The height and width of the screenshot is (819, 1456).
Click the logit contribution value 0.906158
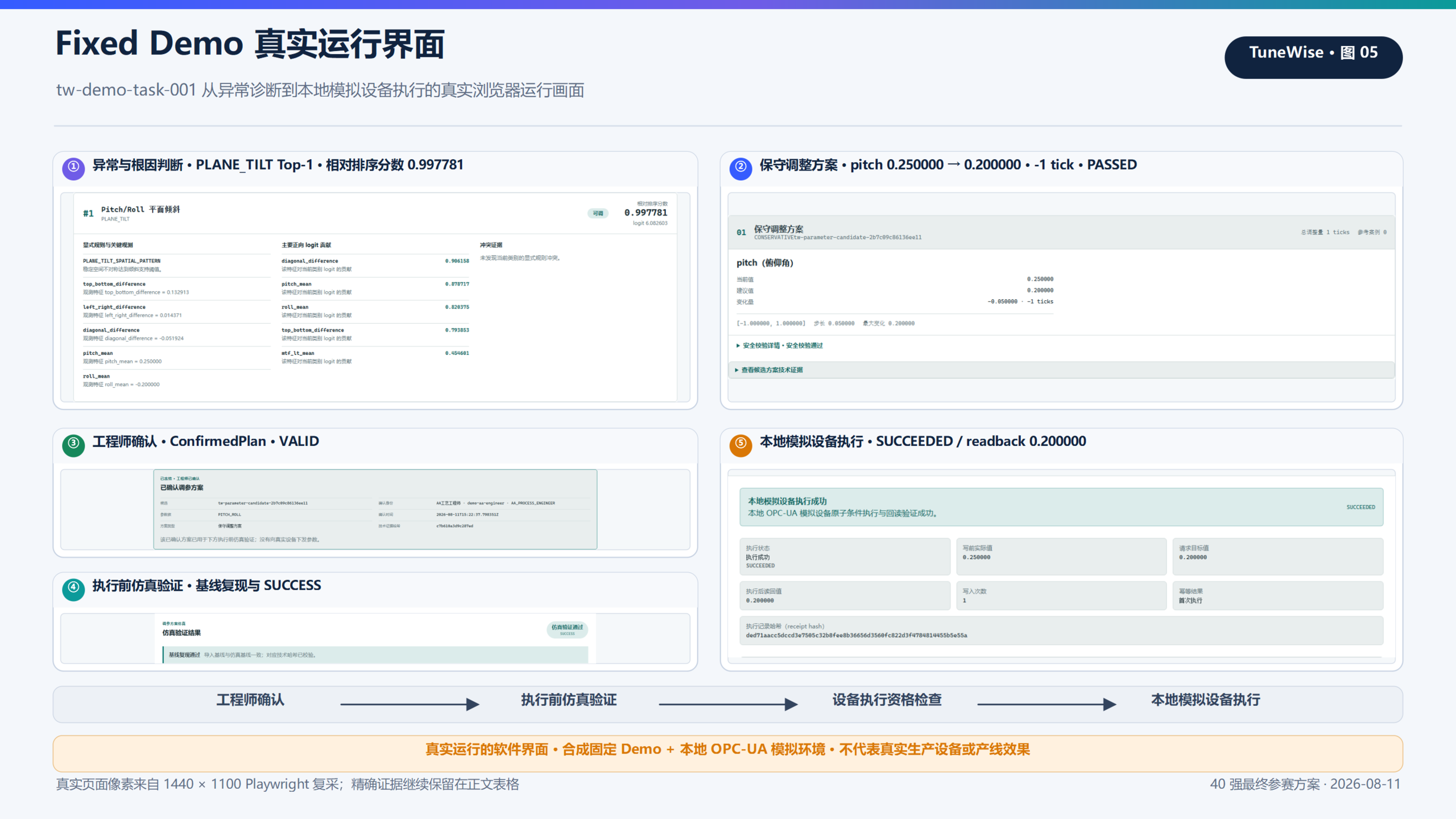[x=457, y=261]
